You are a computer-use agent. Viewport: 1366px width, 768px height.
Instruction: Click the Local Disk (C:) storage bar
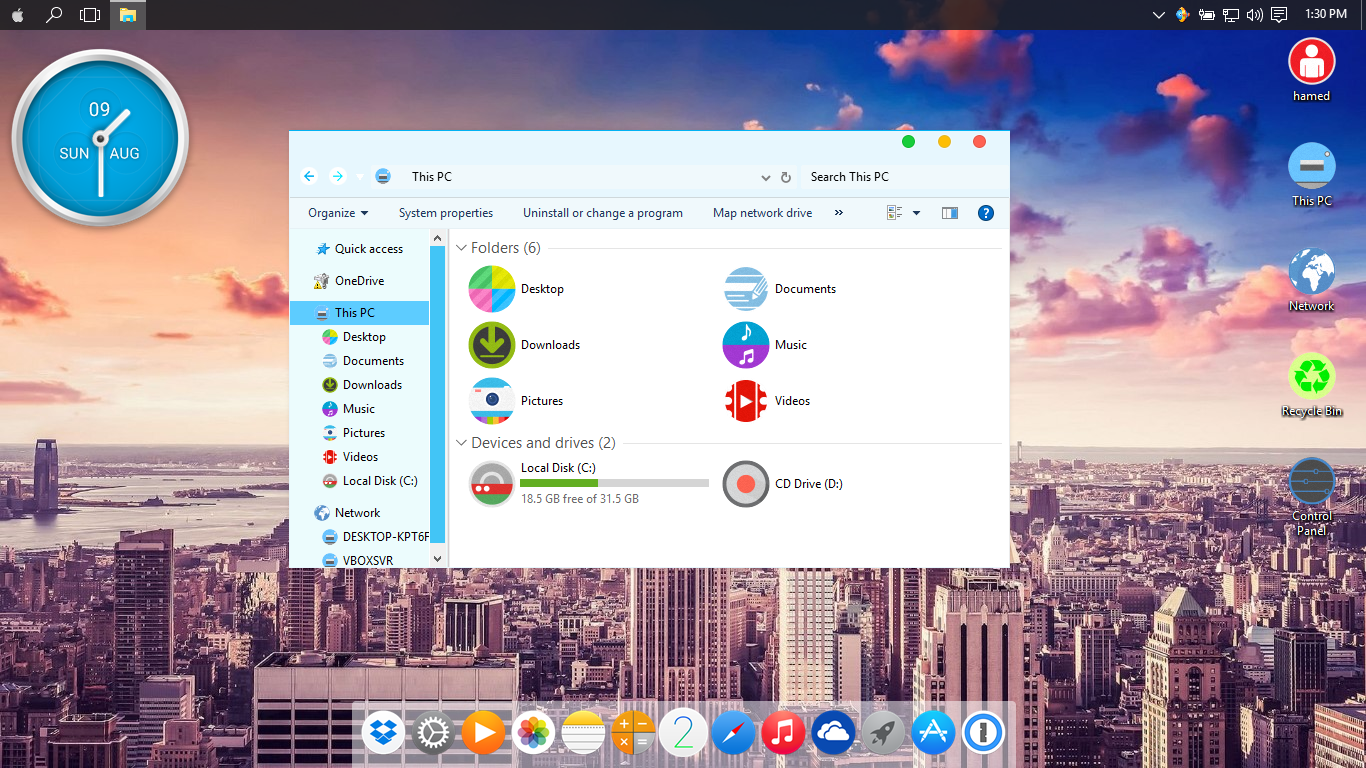[614, 483]
